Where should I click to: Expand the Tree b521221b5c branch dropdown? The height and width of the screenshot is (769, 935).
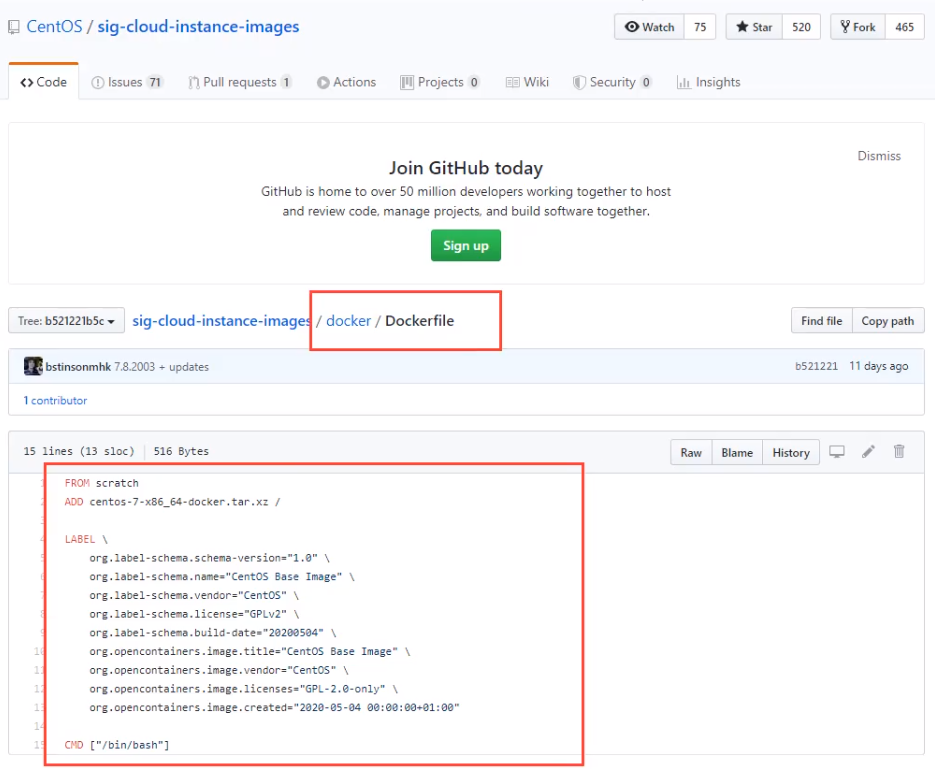(x=66, y=321)
